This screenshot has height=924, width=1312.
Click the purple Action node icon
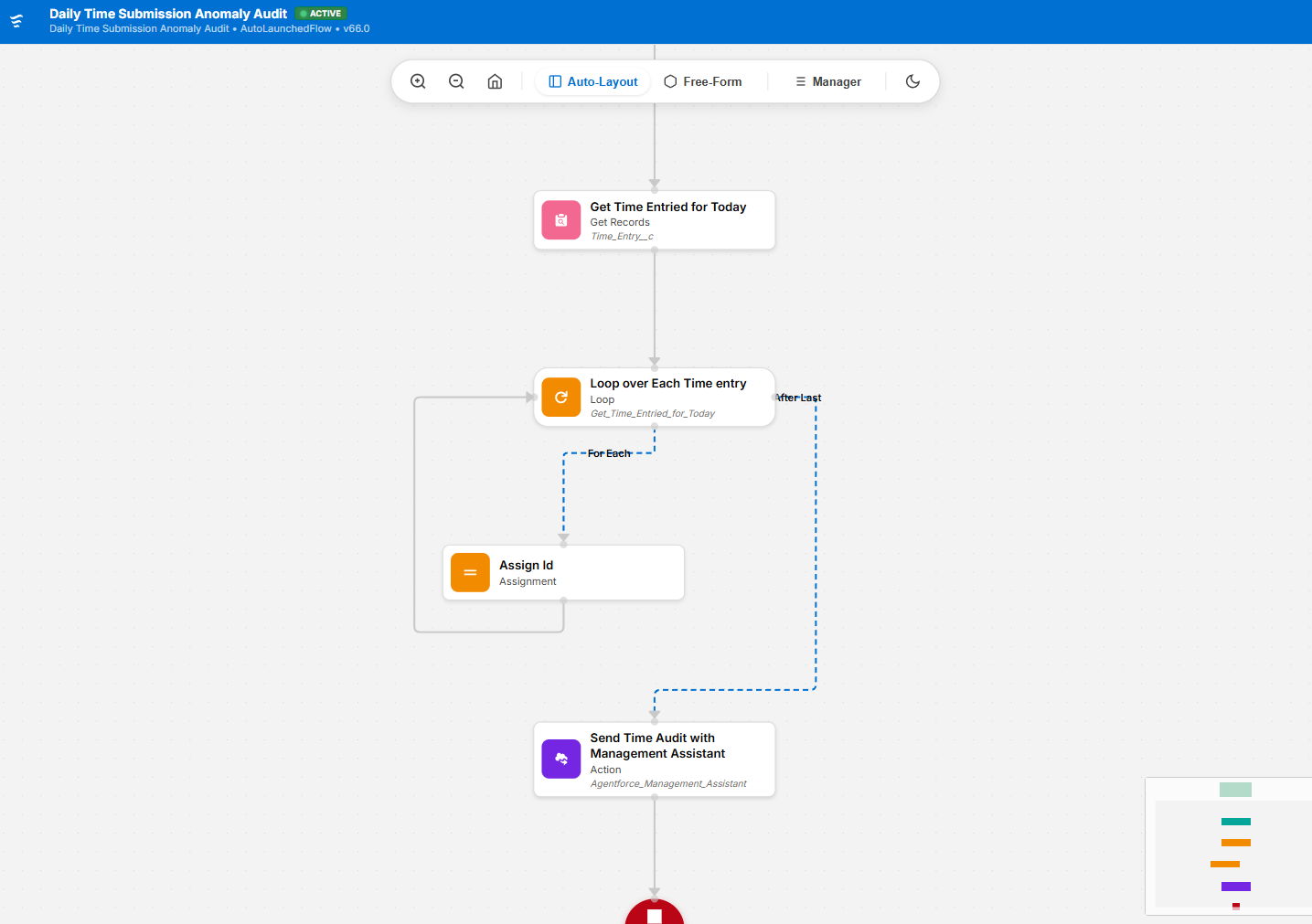point(561,759)
